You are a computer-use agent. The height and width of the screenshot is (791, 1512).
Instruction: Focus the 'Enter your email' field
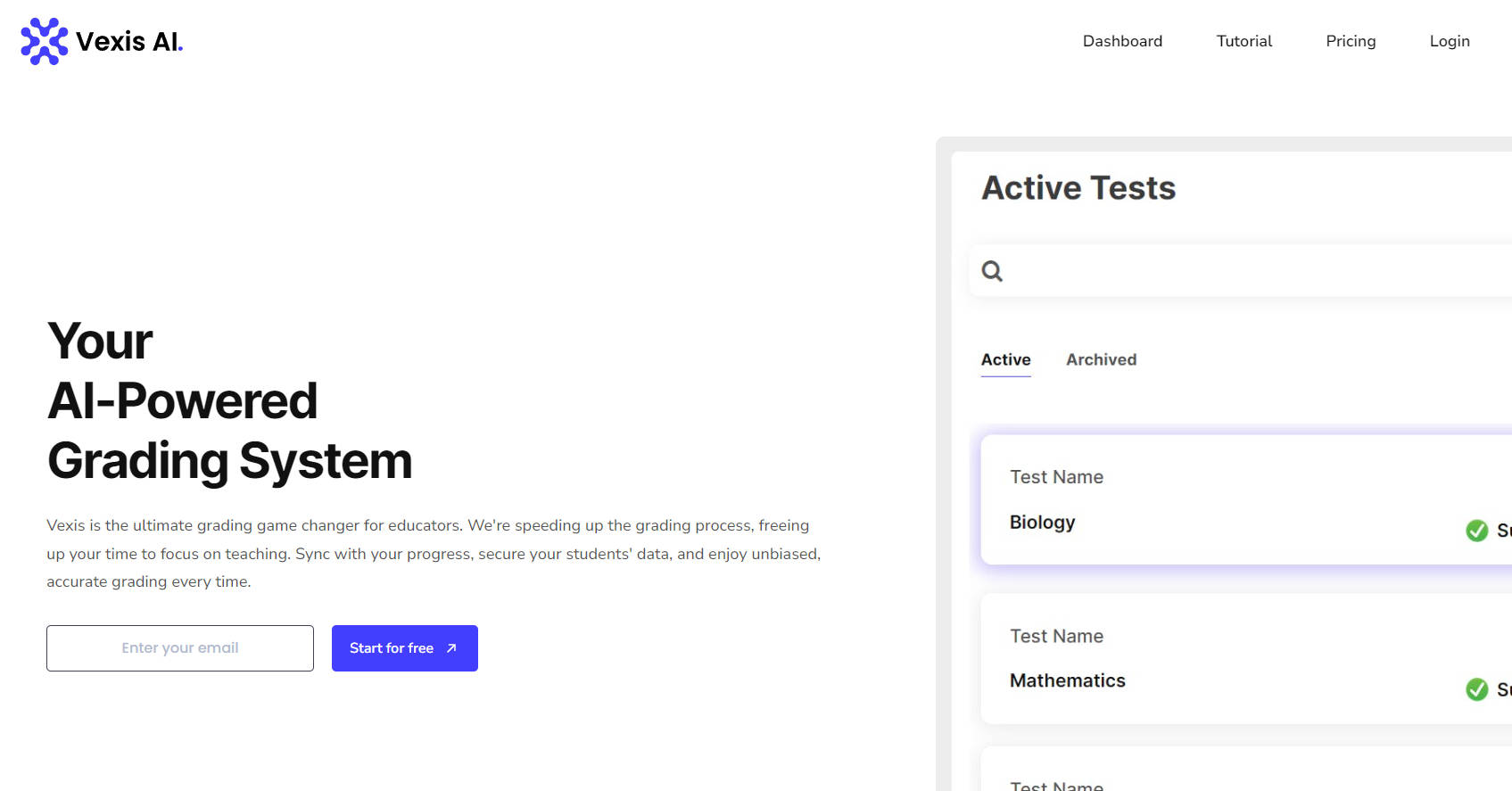click(x=180, y=648)
